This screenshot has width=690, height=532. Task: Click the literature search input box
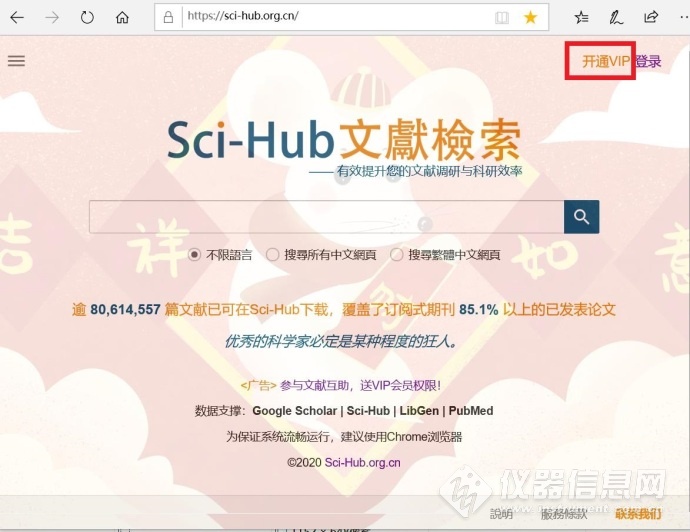coord(327,216)
